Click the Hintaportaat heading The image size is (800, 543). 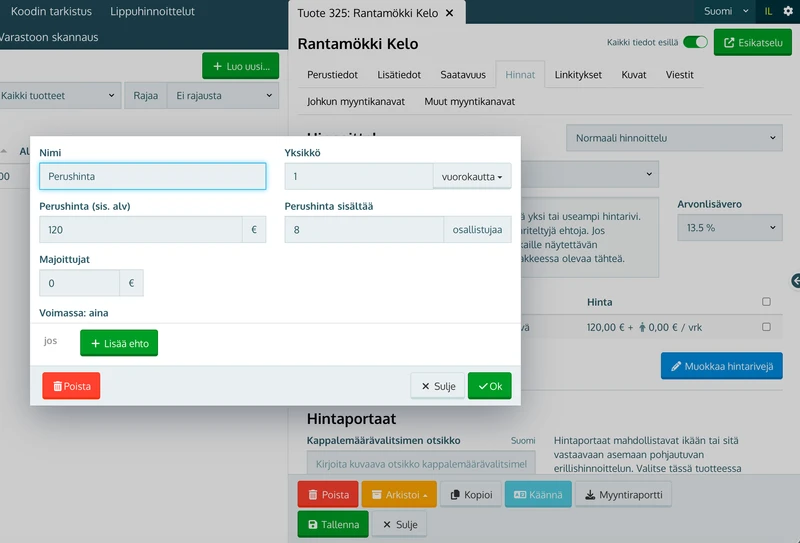(x=351, y=419)
